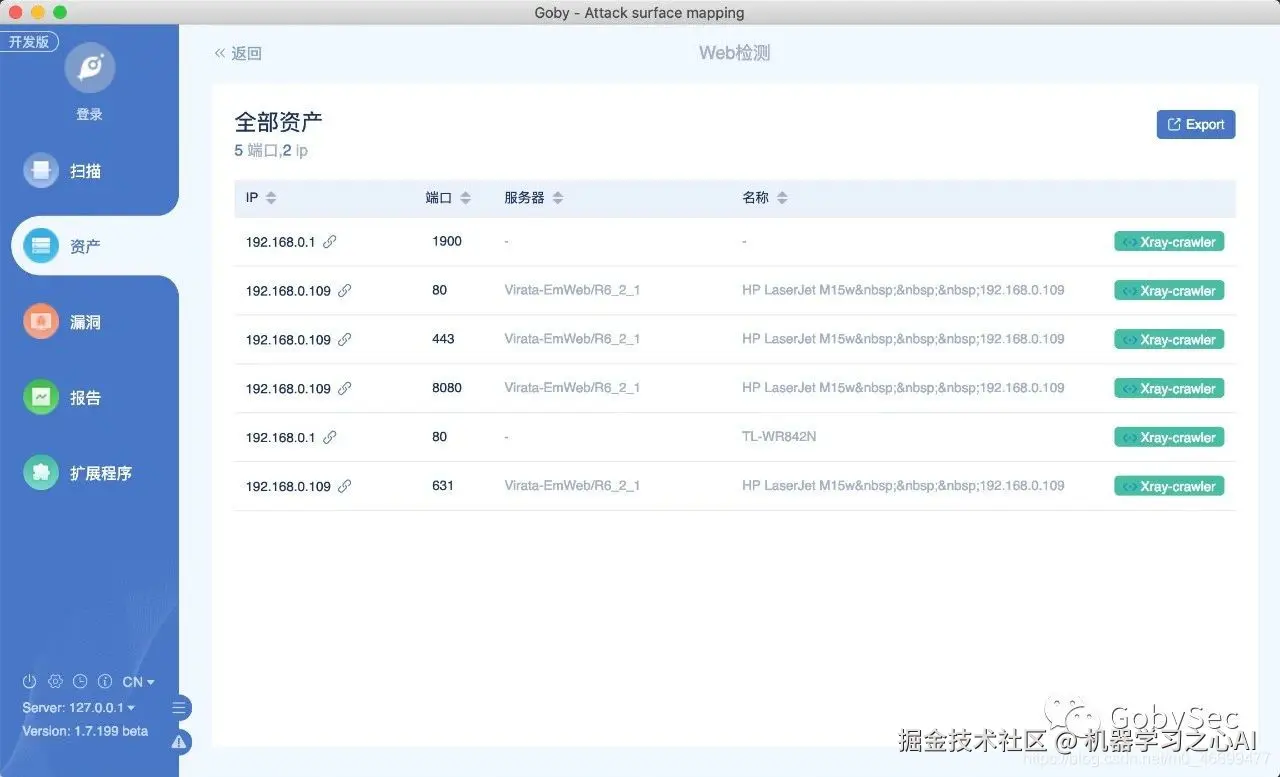Image resolution: width=1280 pixels, height=777 pixels.
Task: Click Virata-EmWeb/R6_2_1 in port 443 row
Action: coord(572,339)
